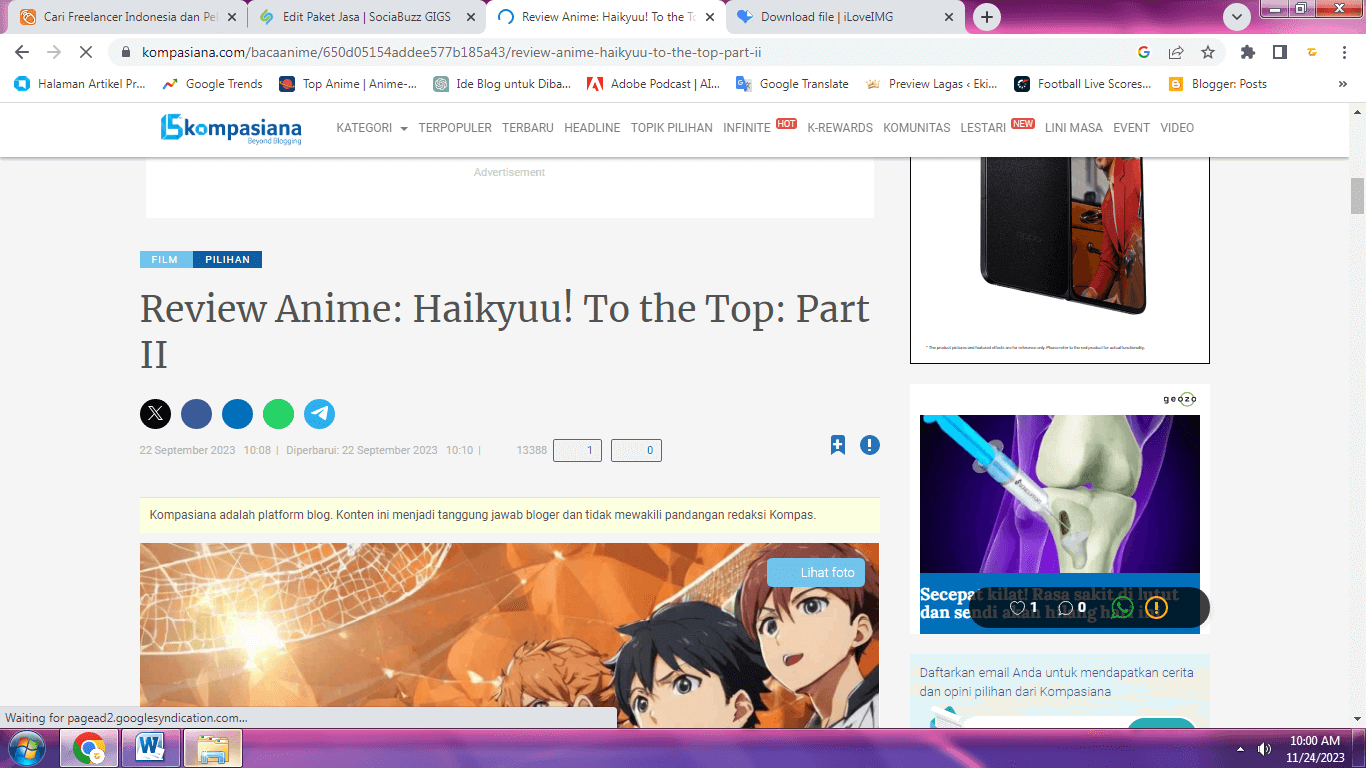Open TERPOPULER in site navigation
1366x768 pixels.
pos(455,128)
